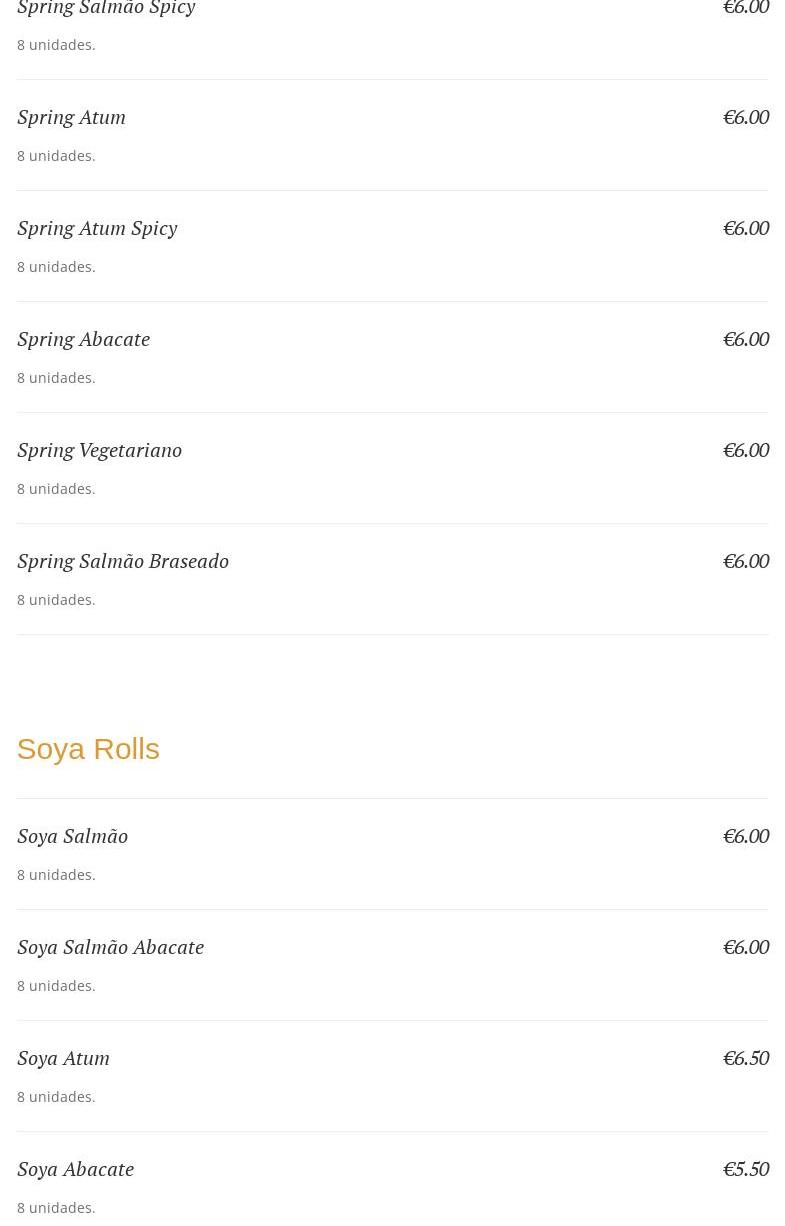Select the price beside Spring Atum Spicy
Screen dimensions: 785x1226
coord(745,228)
